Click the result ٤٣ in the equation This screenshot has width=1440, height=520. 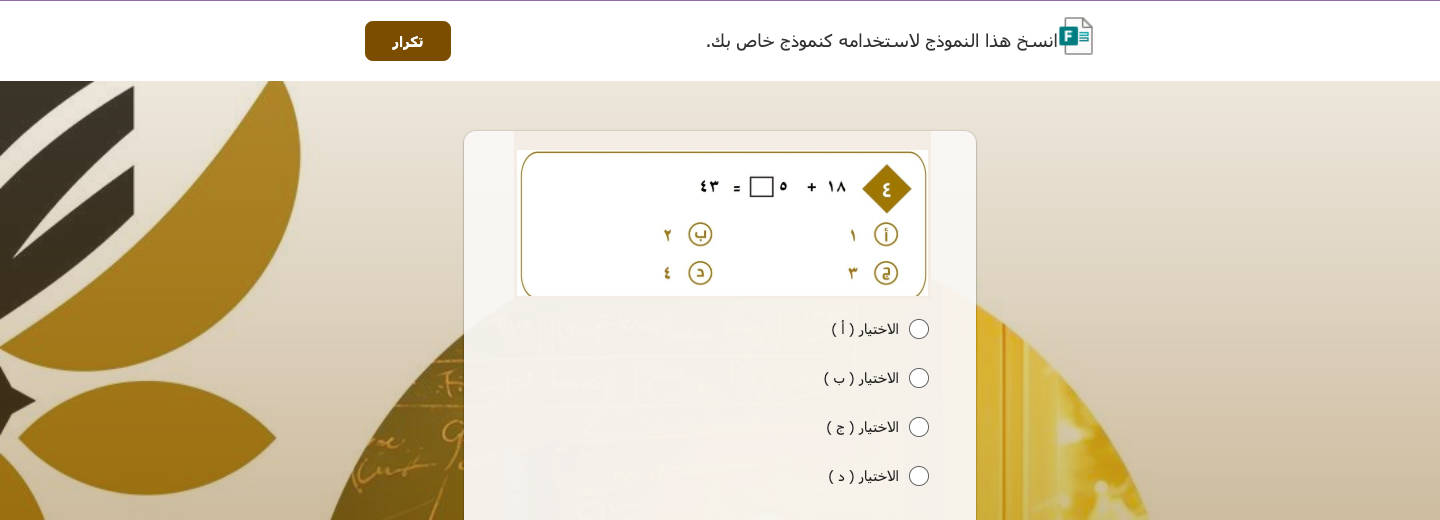709,187
